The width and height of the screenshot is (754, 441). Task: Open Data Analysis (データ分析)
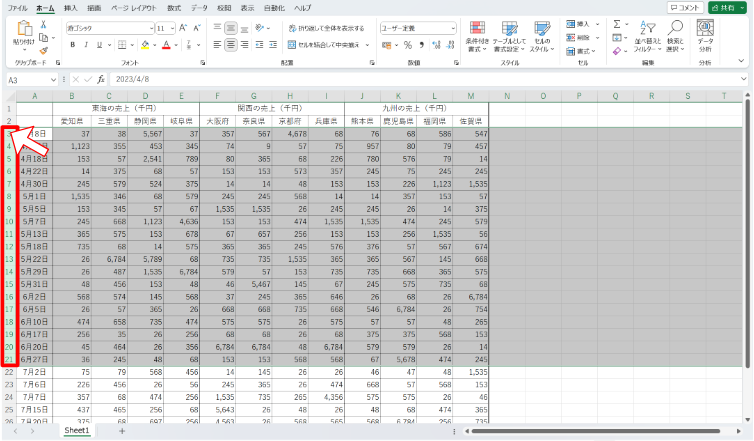pos(705,37)
